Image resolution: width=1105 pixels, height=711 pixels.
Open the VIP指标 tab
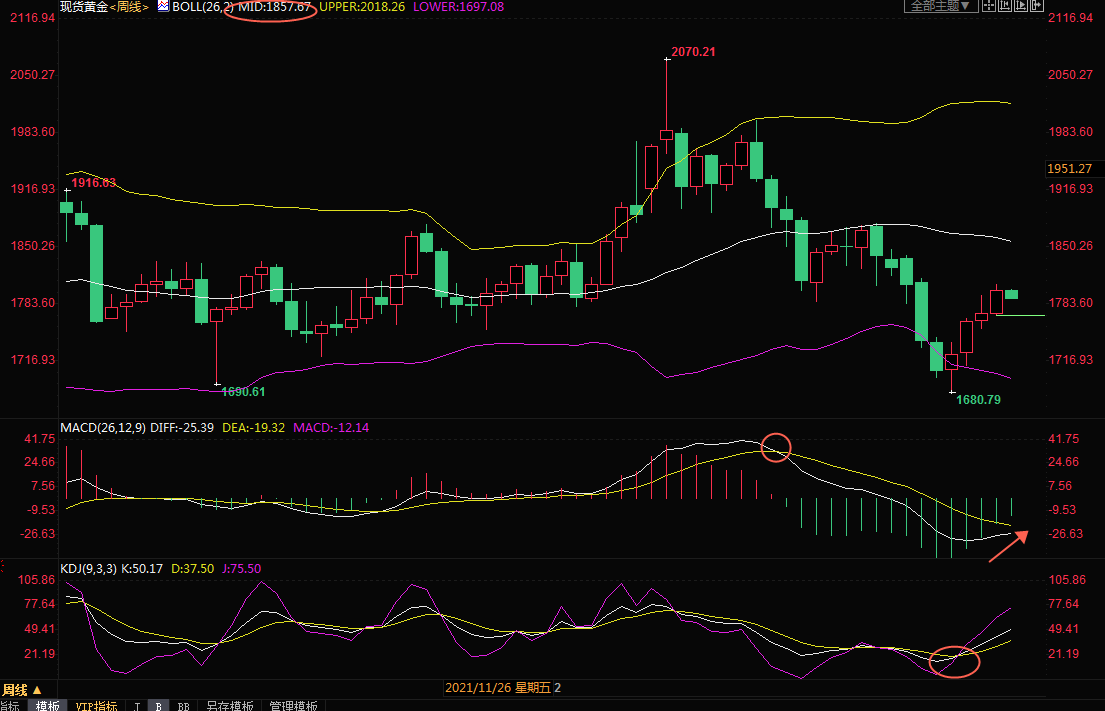click(96, 705)
